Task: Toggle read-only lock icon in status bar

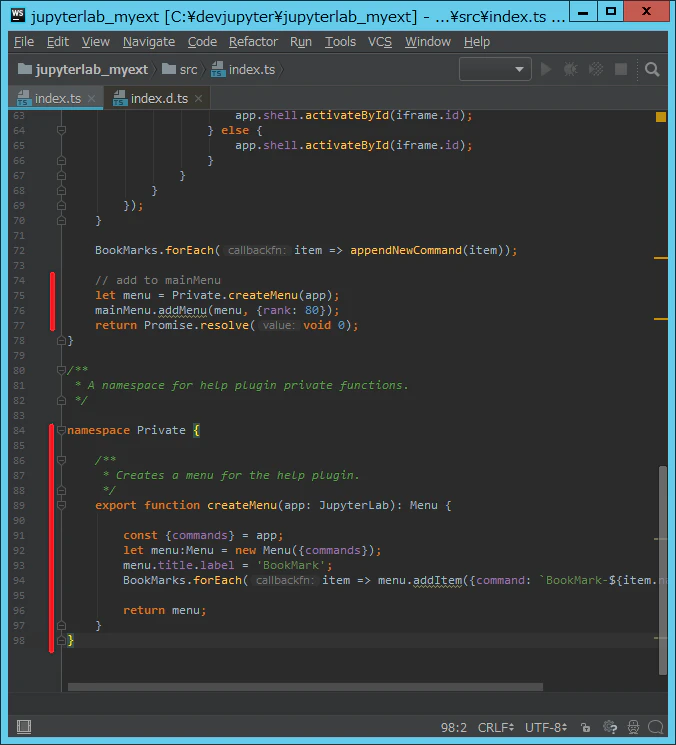Action: pyautogui.click(x=585, y=727)
